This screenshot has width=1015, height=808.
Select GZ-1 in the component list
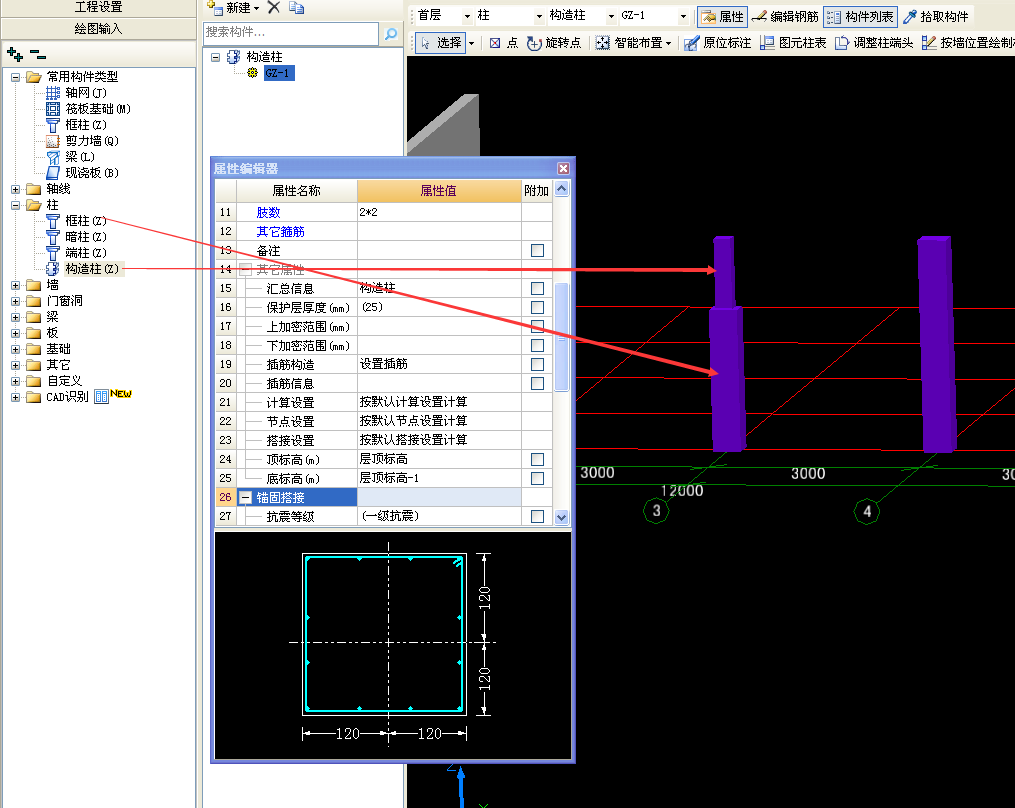tap(278, 73)
